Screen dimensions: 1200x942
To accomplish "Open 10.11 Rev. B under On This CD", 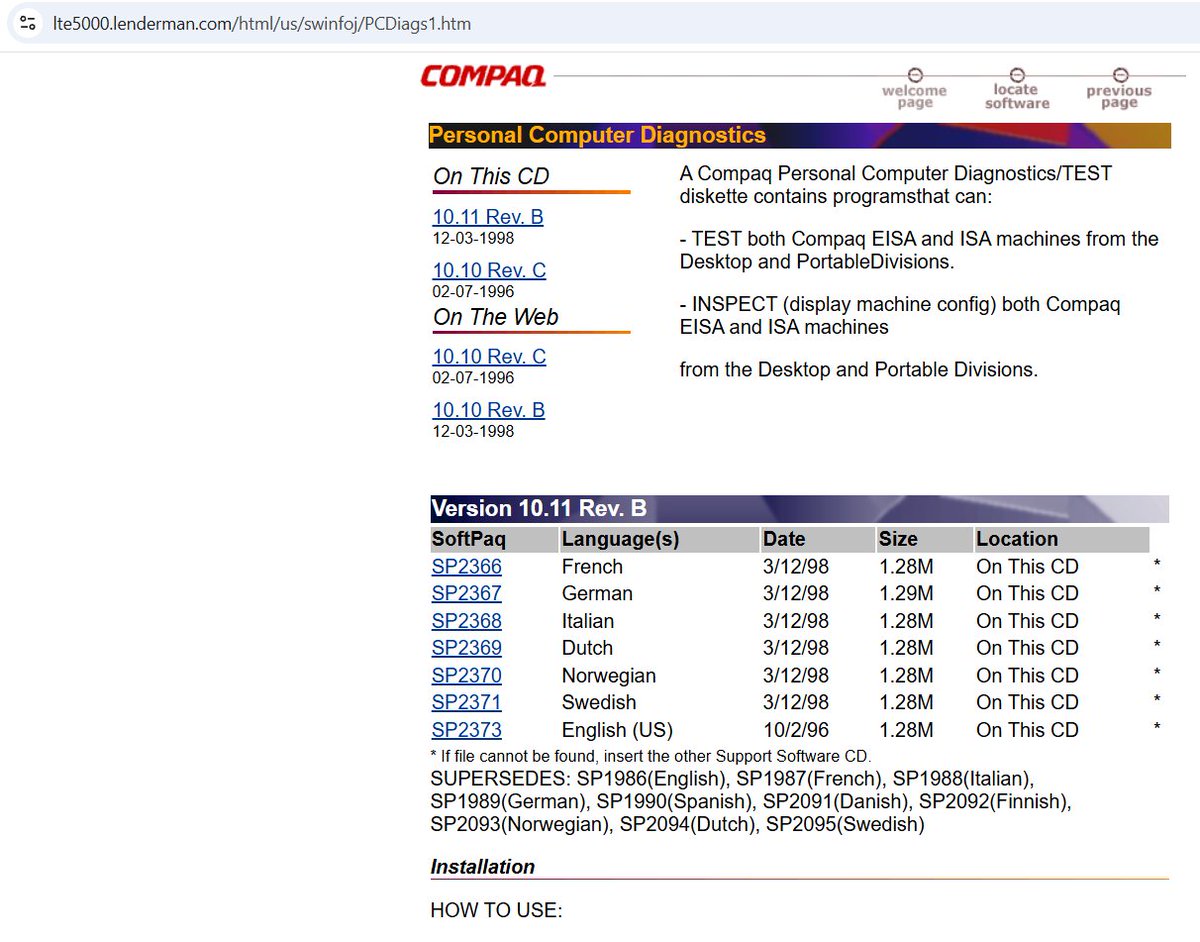I will pos(488,217).
